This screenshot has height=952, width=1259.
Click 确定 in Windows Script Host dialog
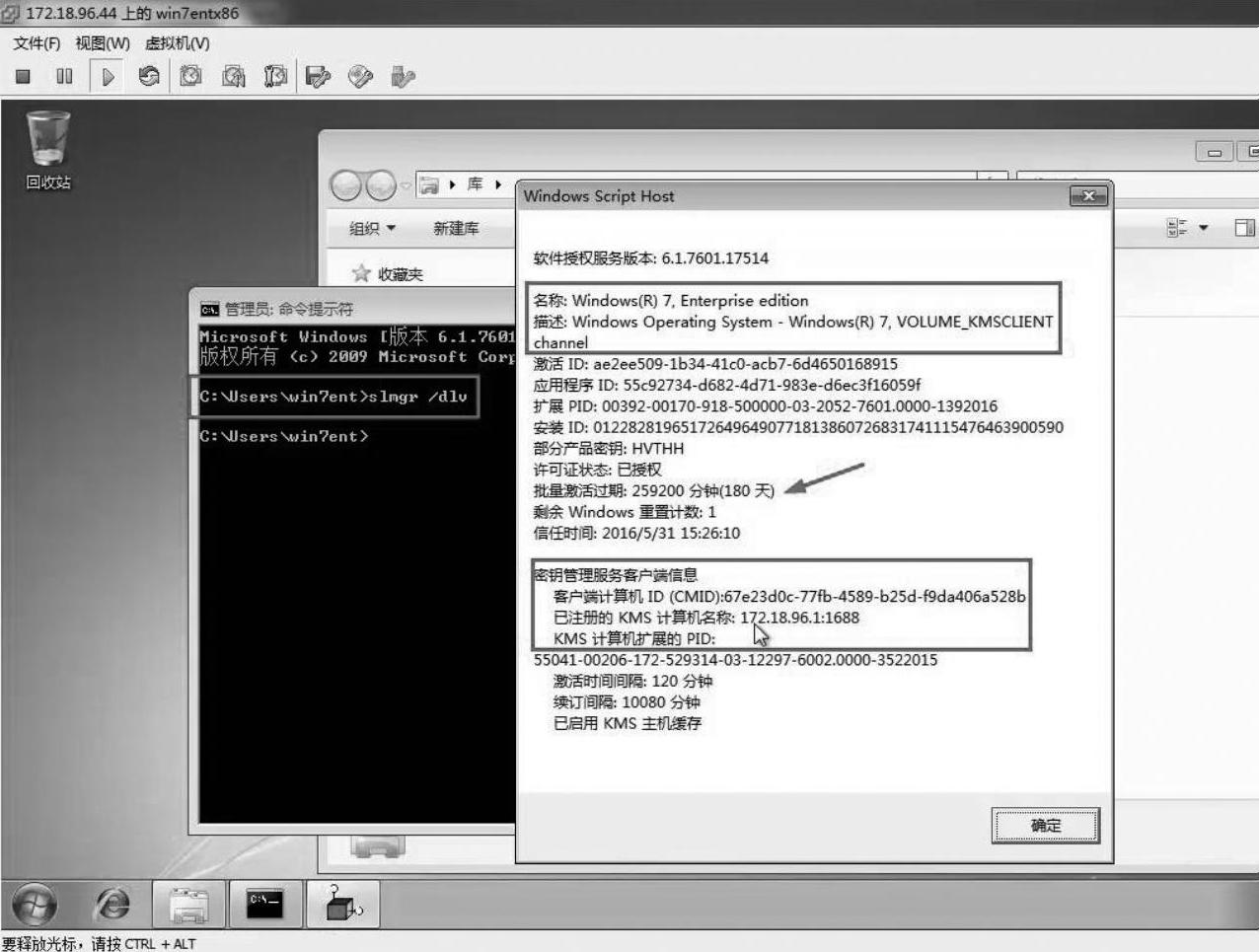(1045, 826)
